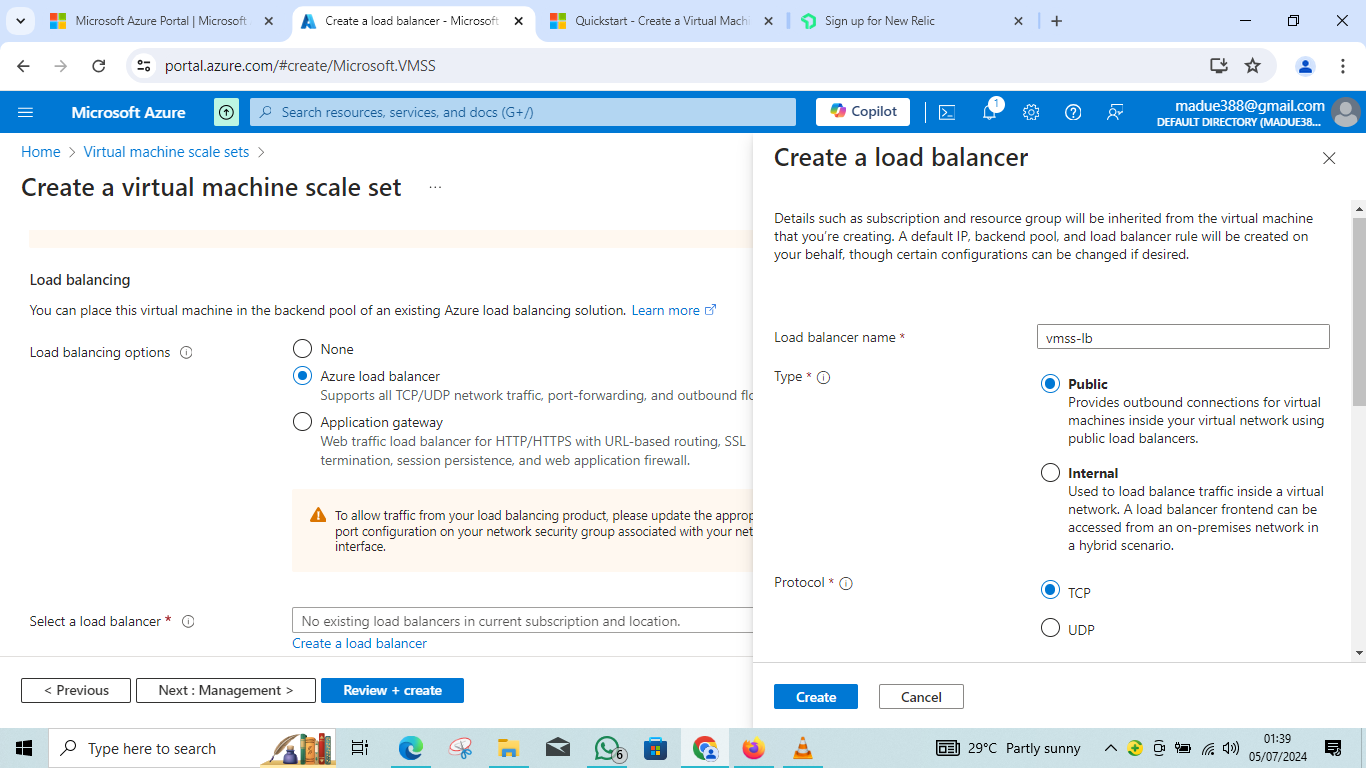Open the Azure portal hamburger menu
This screenshot has width=1366, height=768.
tap(26, 112)
